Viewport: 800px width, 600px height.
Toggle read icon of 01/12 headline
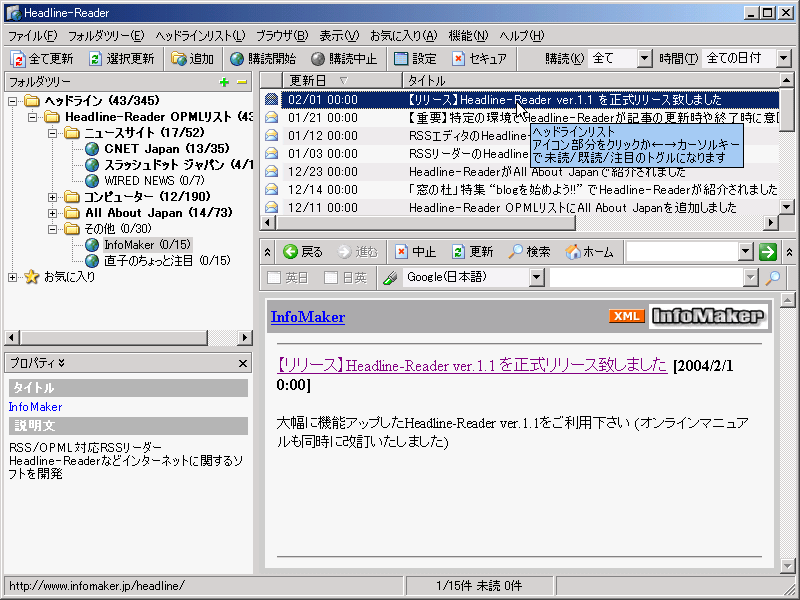(x=271, y=136)
